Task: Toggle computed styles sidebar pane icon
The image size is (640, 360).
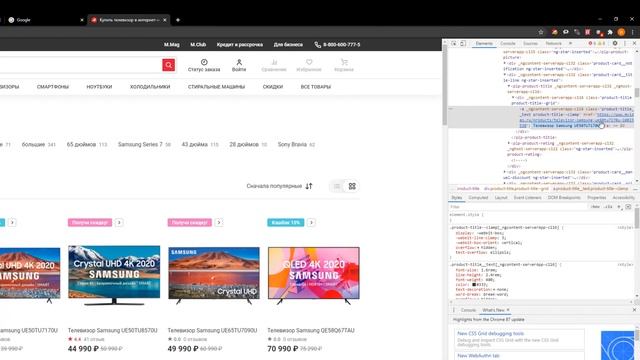Action: click(x=628, y=207)
